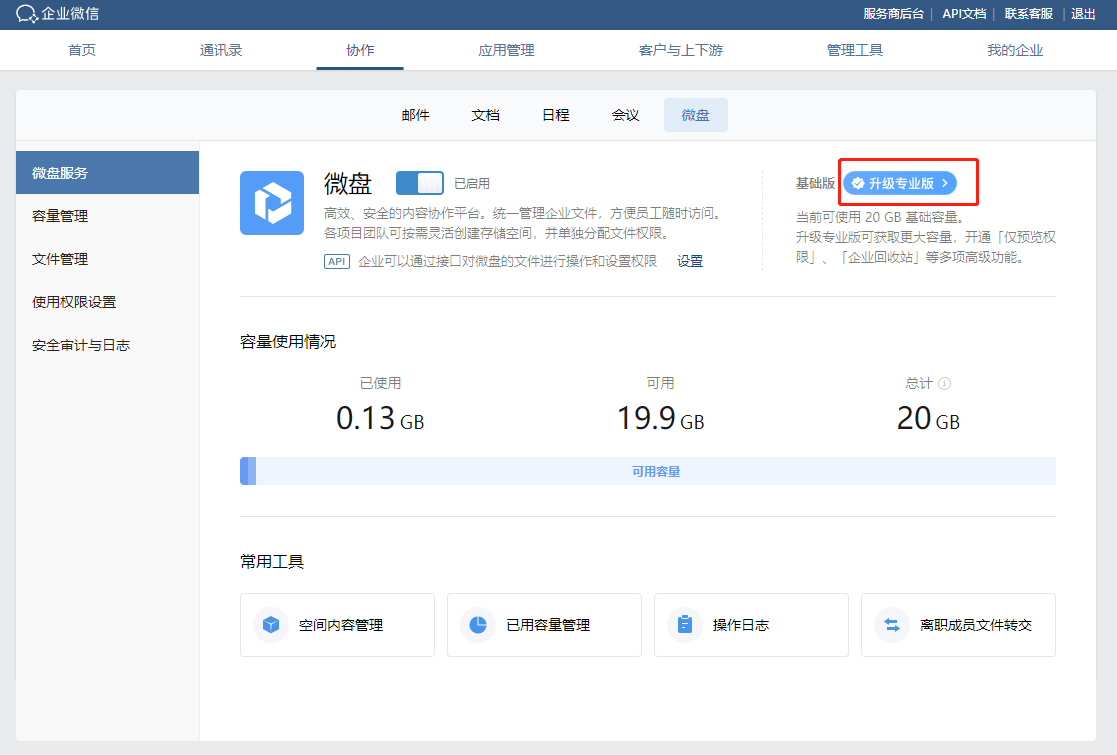Click the 设置 link next to API description
The width and height of the screenshot is (1117, 755).
[690, 261]
